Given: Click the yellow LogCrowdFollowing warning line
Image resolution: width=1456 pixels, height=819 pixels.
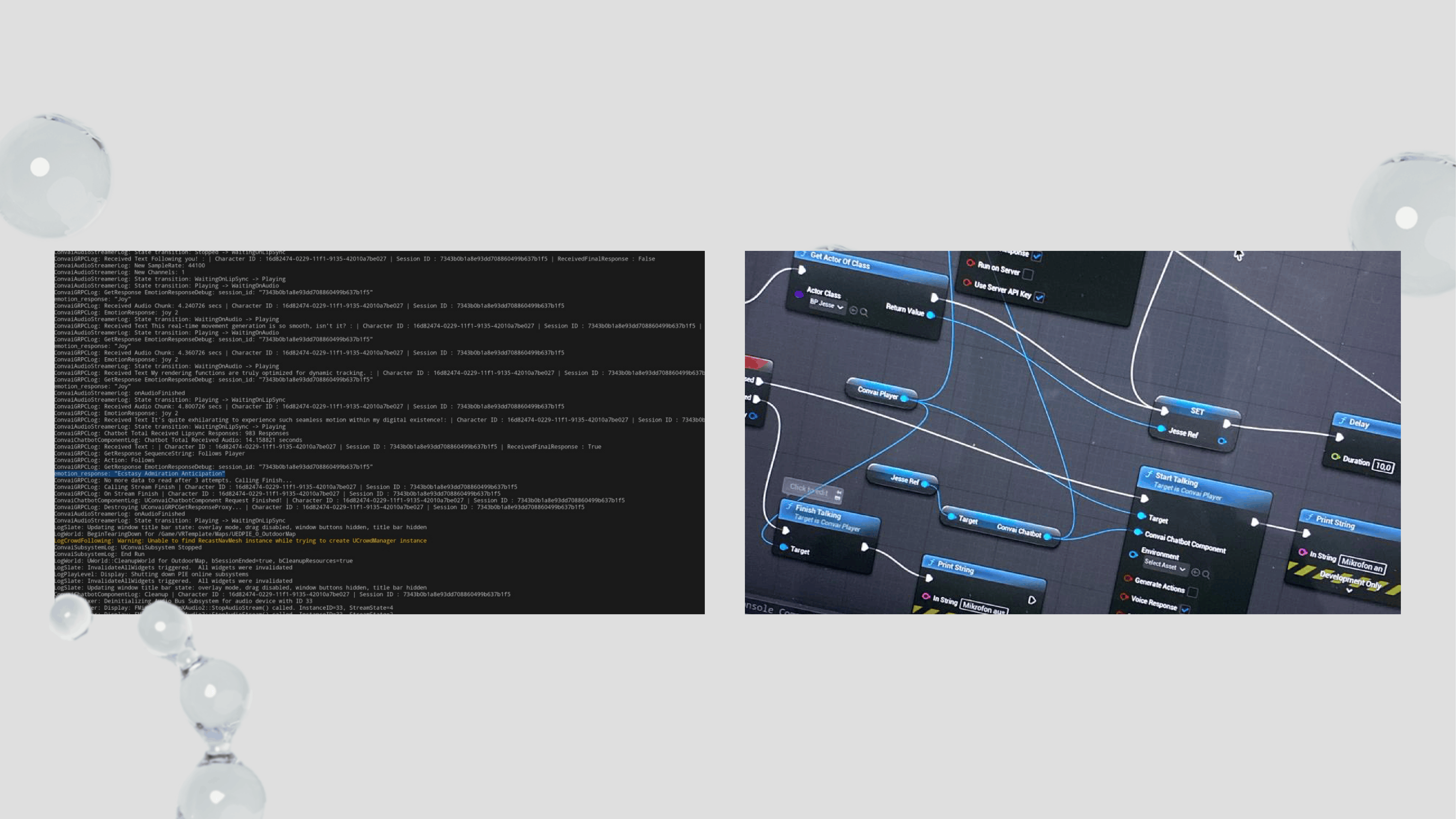Looking at the screenshot, I should point(240,541).
